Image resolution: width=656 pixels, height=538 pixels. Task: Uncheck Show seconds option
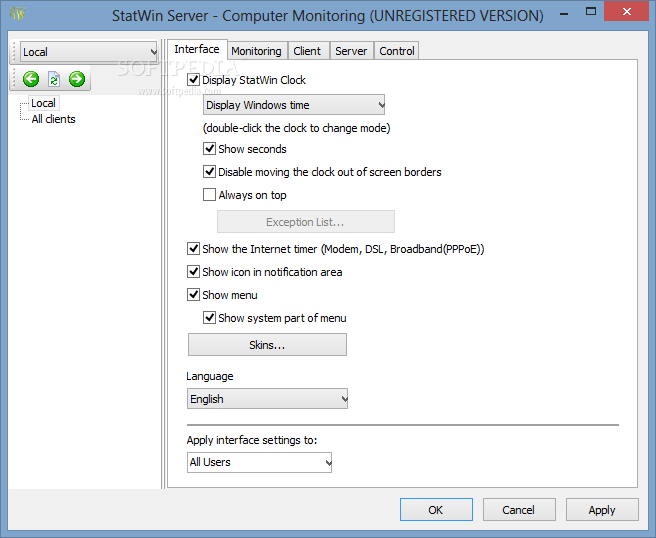click(209, 149)
